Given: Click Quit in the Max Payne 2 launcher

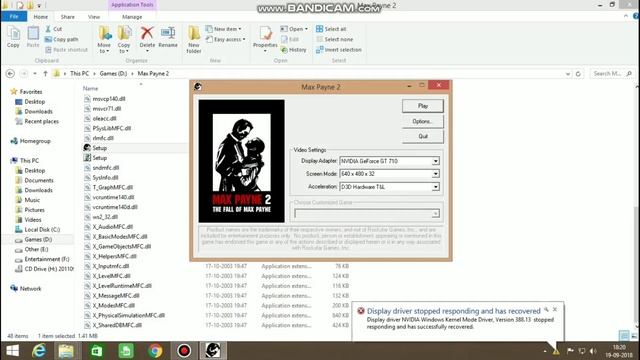Looking at the screenshot, I should coord(423,136).
